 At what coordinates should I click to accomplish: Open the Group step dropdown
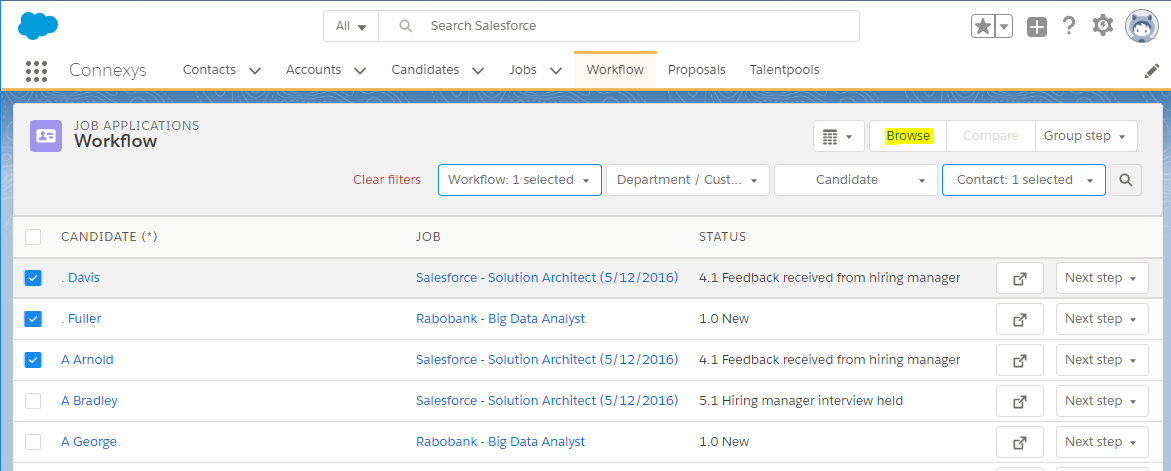(x=1086, y=136)
